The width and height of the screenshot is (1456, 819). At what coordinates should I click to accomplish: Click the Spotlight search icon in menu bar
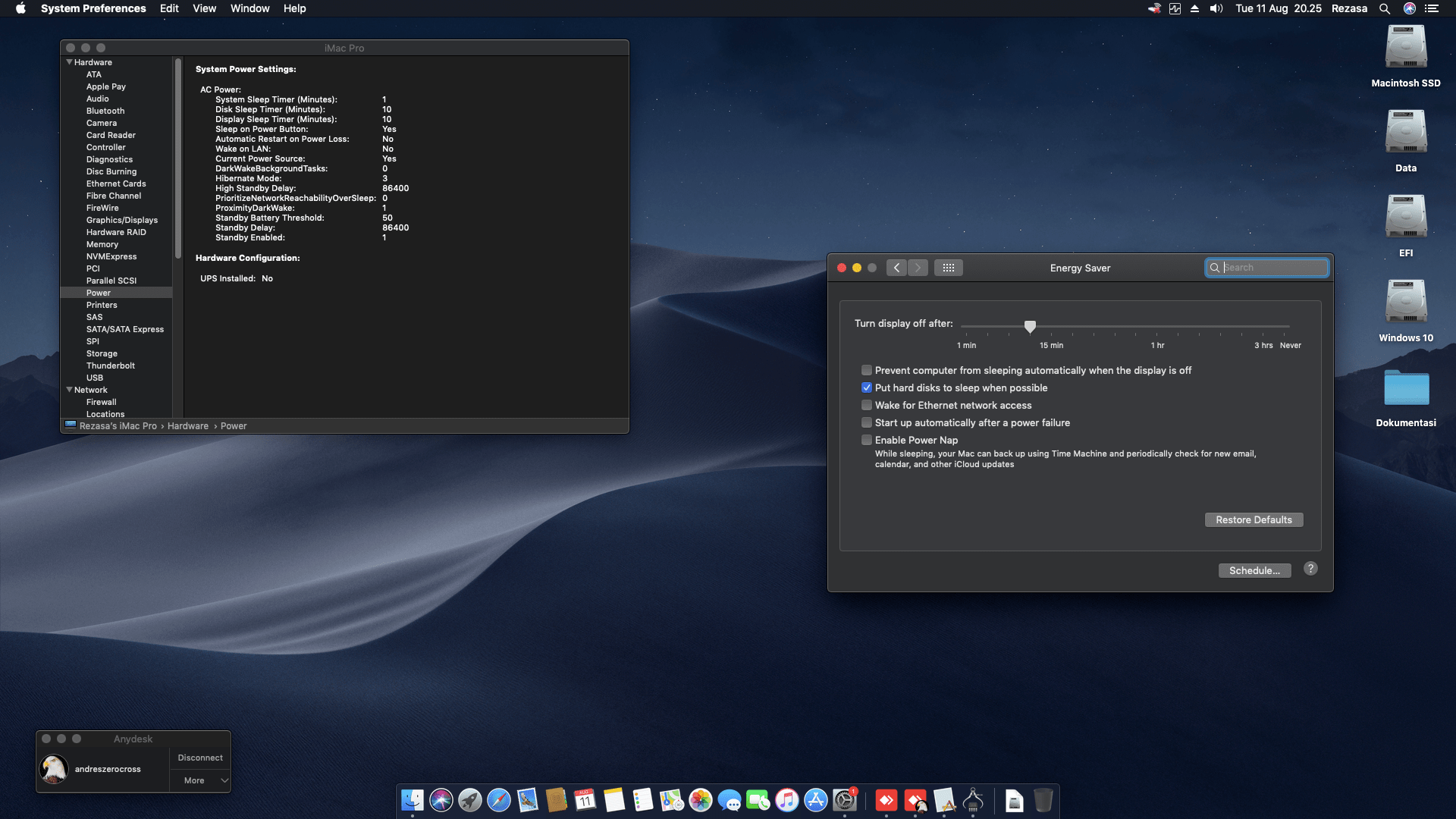click(x=1384, y=8)
